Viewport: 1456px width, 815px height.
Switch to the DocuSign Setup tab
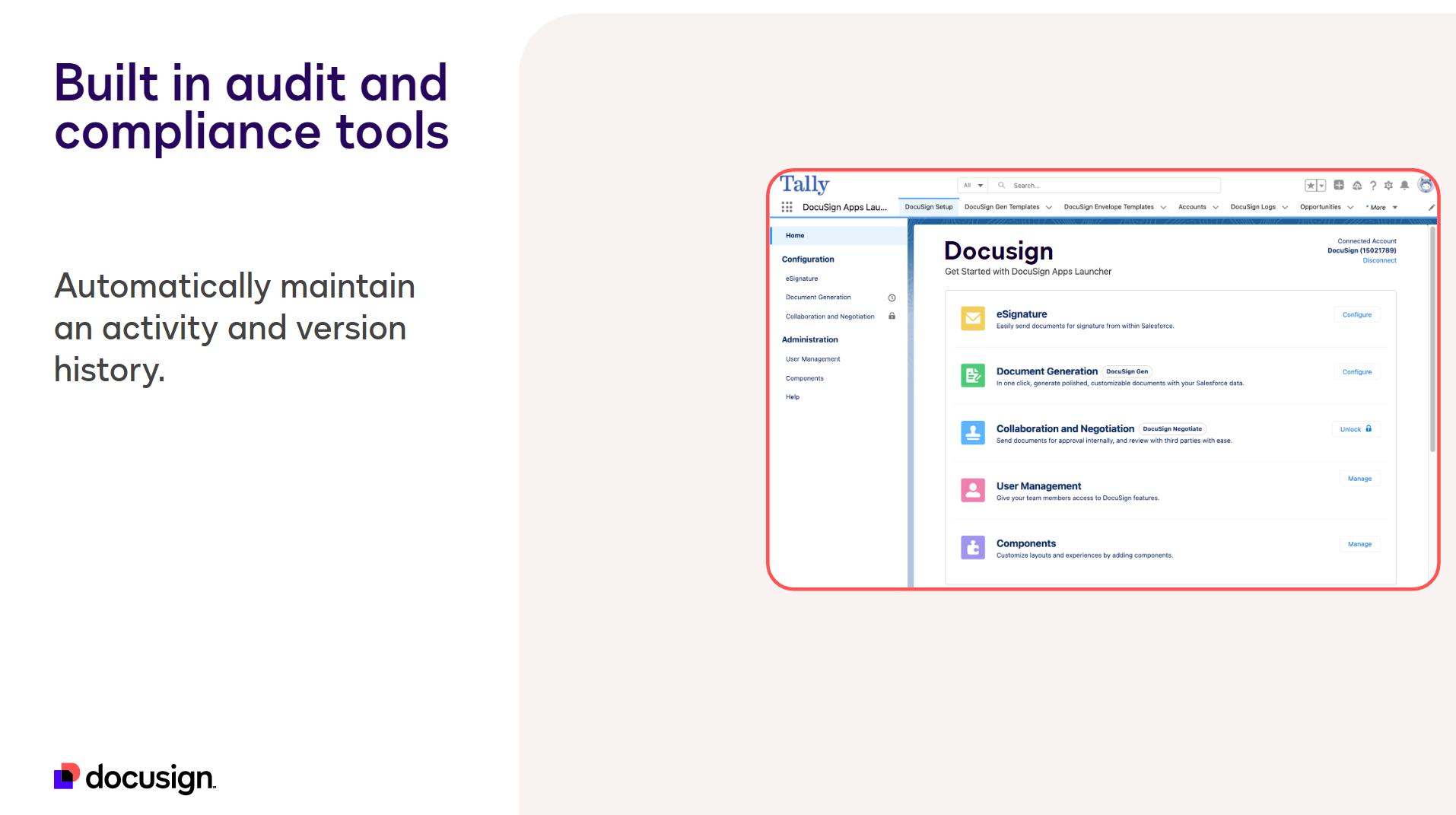click(929, 207)
